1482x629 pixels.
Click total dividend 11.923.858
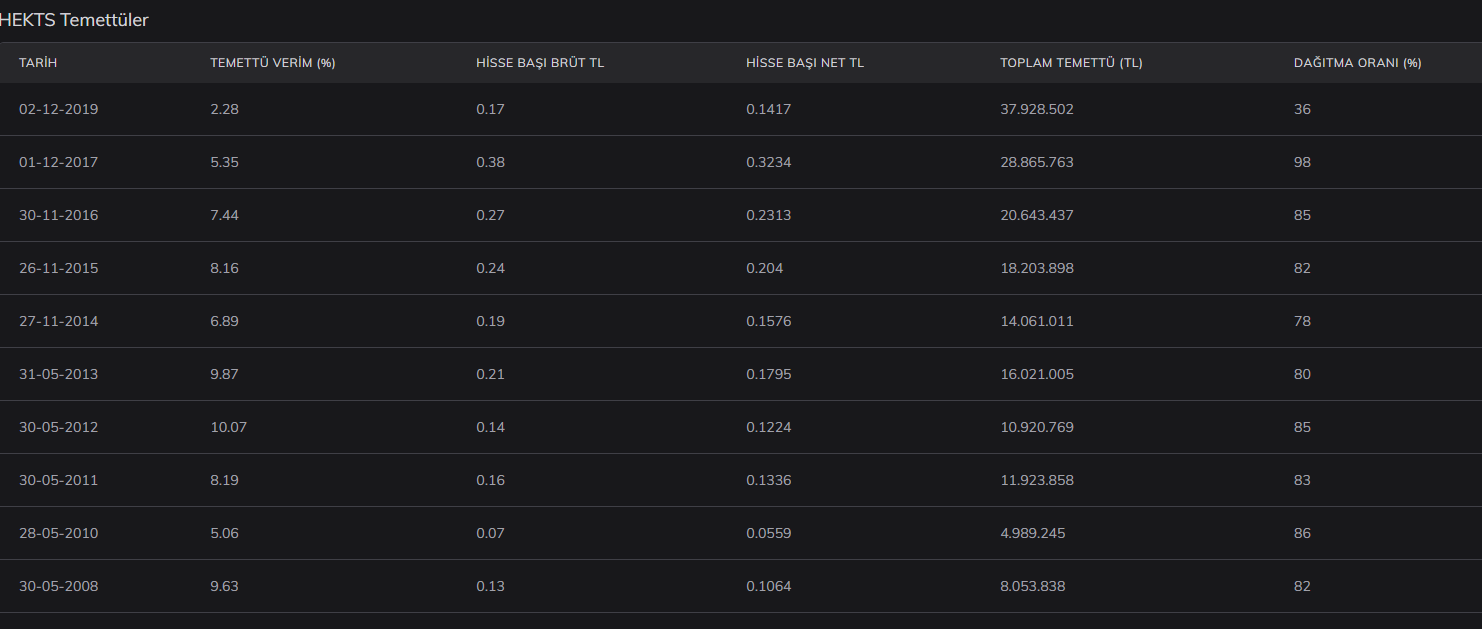pos(1037,480)
